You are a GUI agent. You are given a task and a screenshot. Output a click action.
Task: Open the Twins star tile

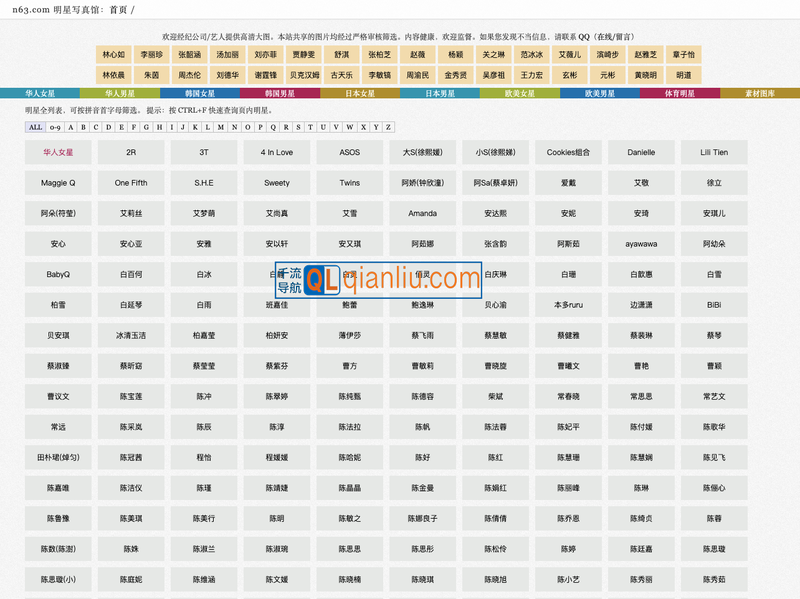(349, 183)
